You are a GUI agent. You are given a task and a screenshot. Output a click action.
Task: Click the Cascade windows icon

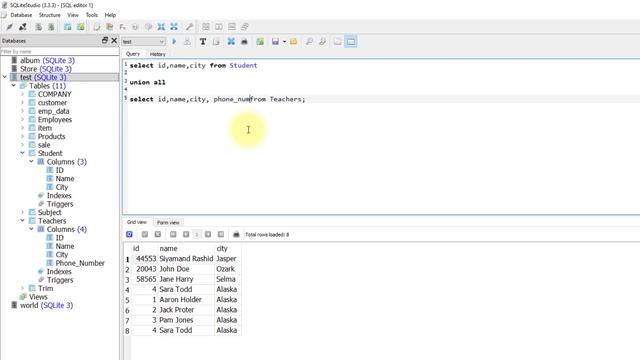click(x=245, y=27)
